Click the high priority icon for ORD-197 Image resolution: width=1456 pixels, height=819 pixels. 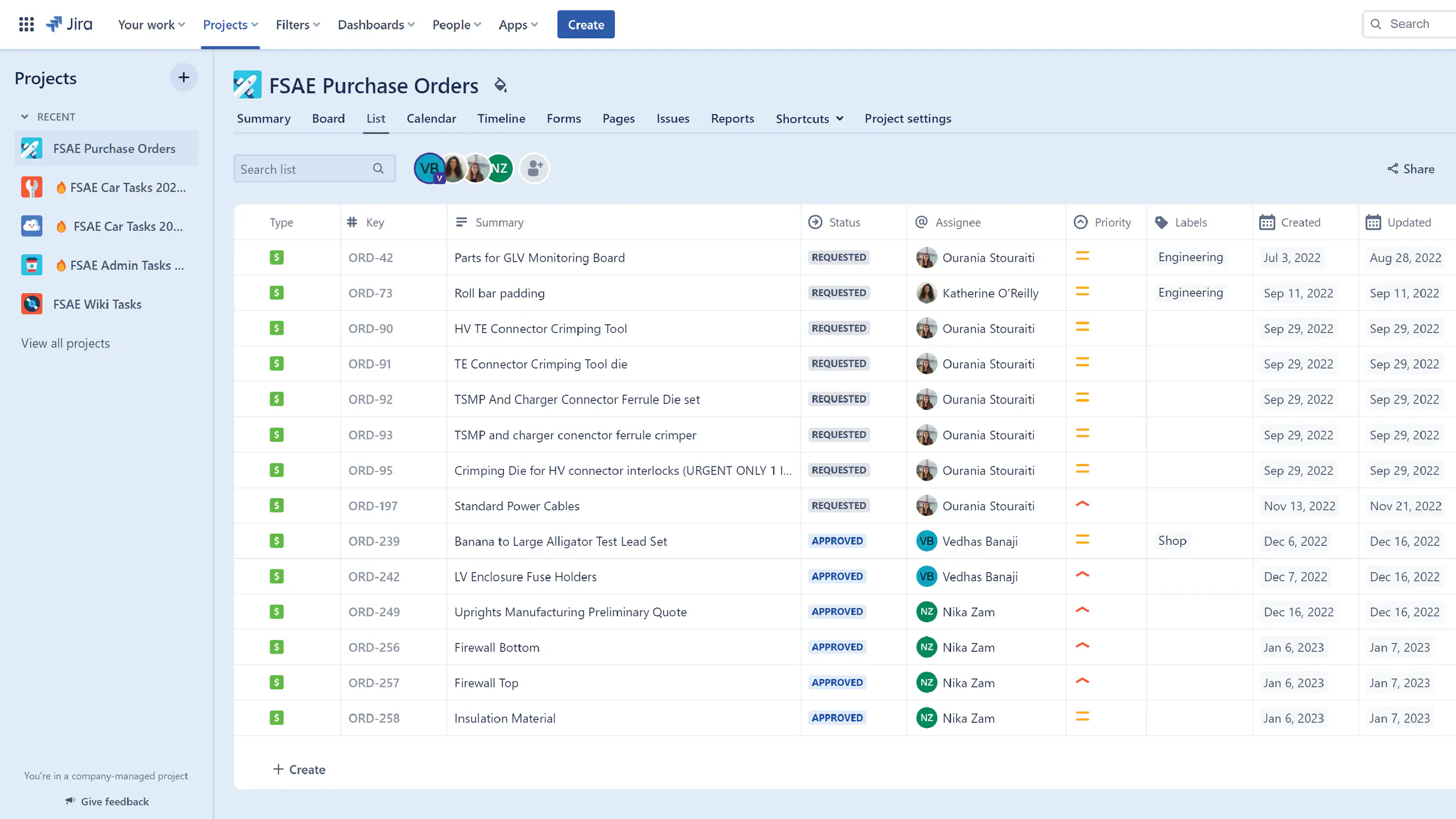point(1082,504)
